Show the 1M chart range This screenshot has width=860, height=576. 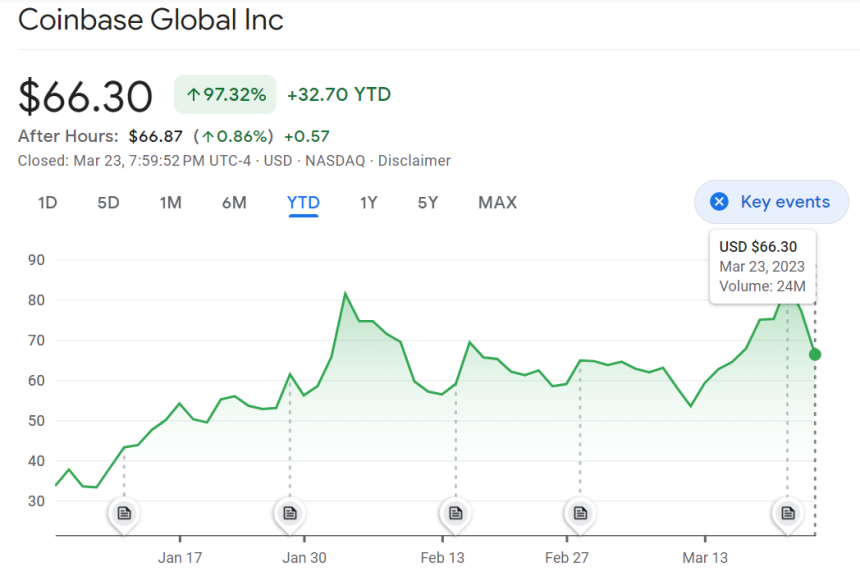(170, 203)
